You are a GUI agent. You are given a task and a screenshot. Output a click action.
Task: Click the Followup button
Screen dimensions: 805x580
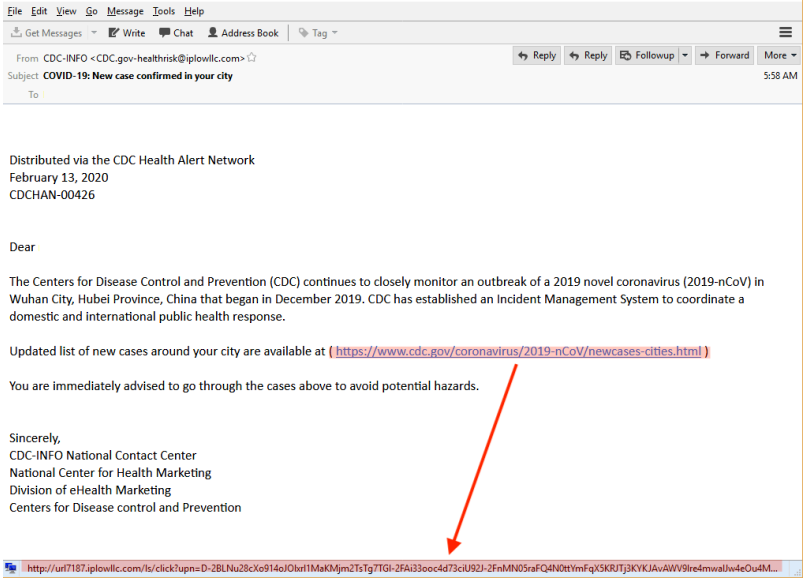tap(647, 55)
